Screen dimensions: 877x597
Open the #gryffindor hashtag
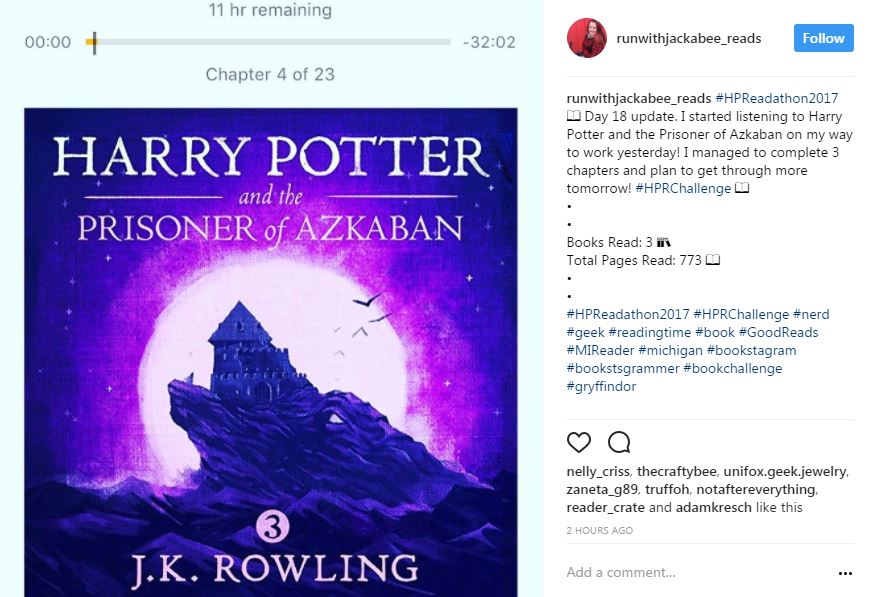click(x=601, y=387)
